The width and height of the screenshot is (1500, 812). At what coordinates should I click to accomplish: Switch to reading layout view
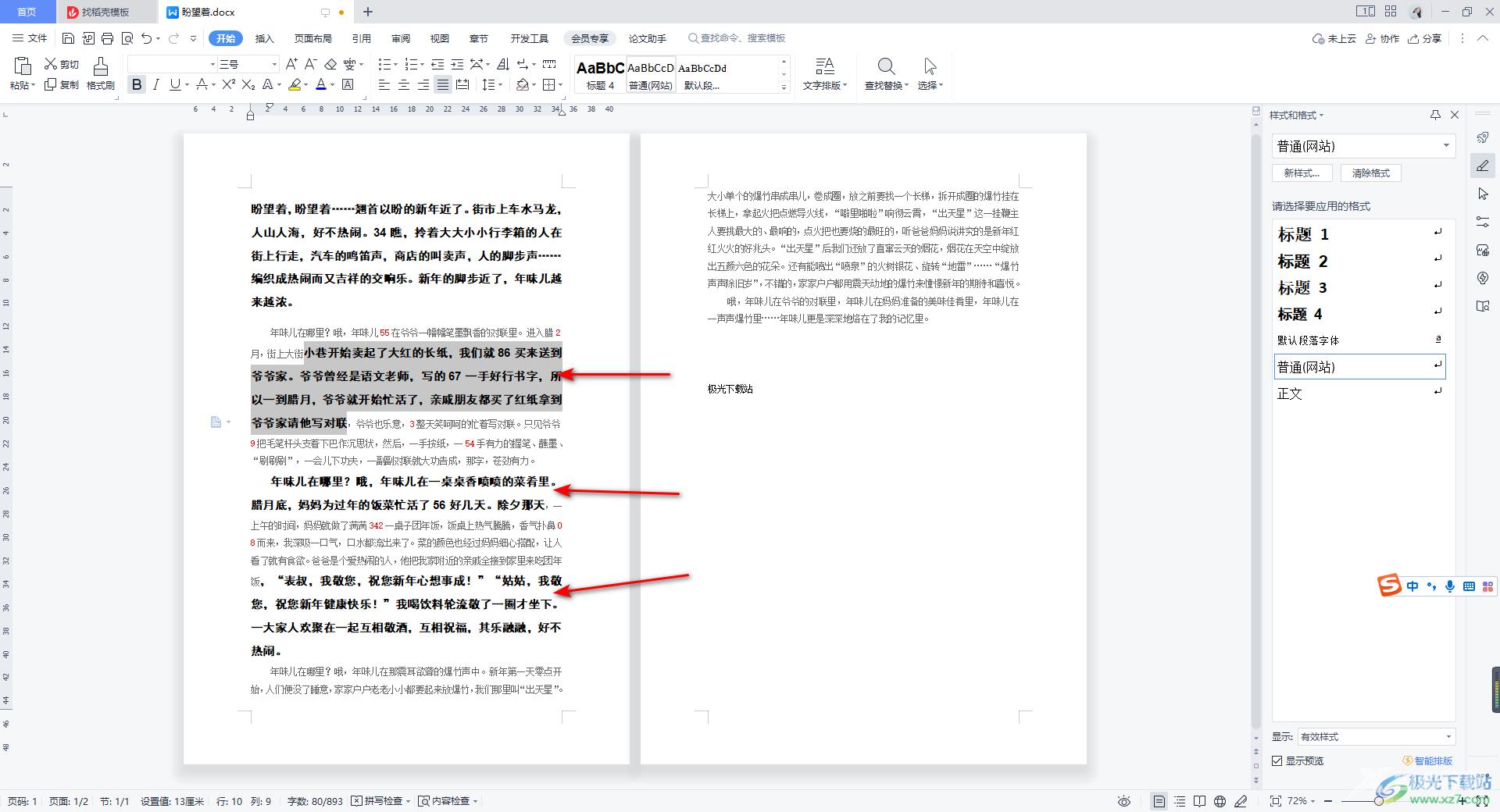click(1199, 801)
